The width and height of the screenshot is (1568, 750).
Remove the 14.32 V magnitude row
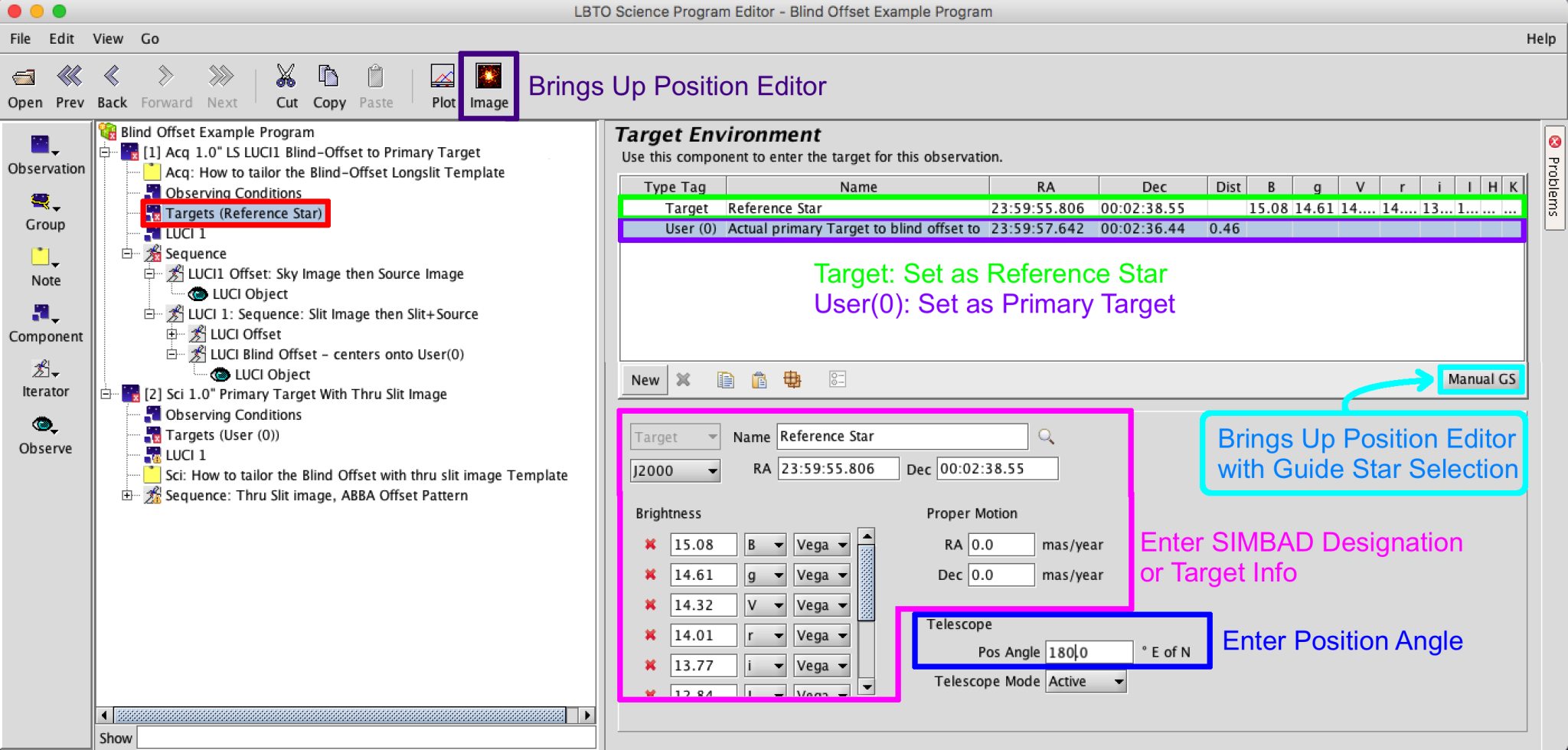650,605
